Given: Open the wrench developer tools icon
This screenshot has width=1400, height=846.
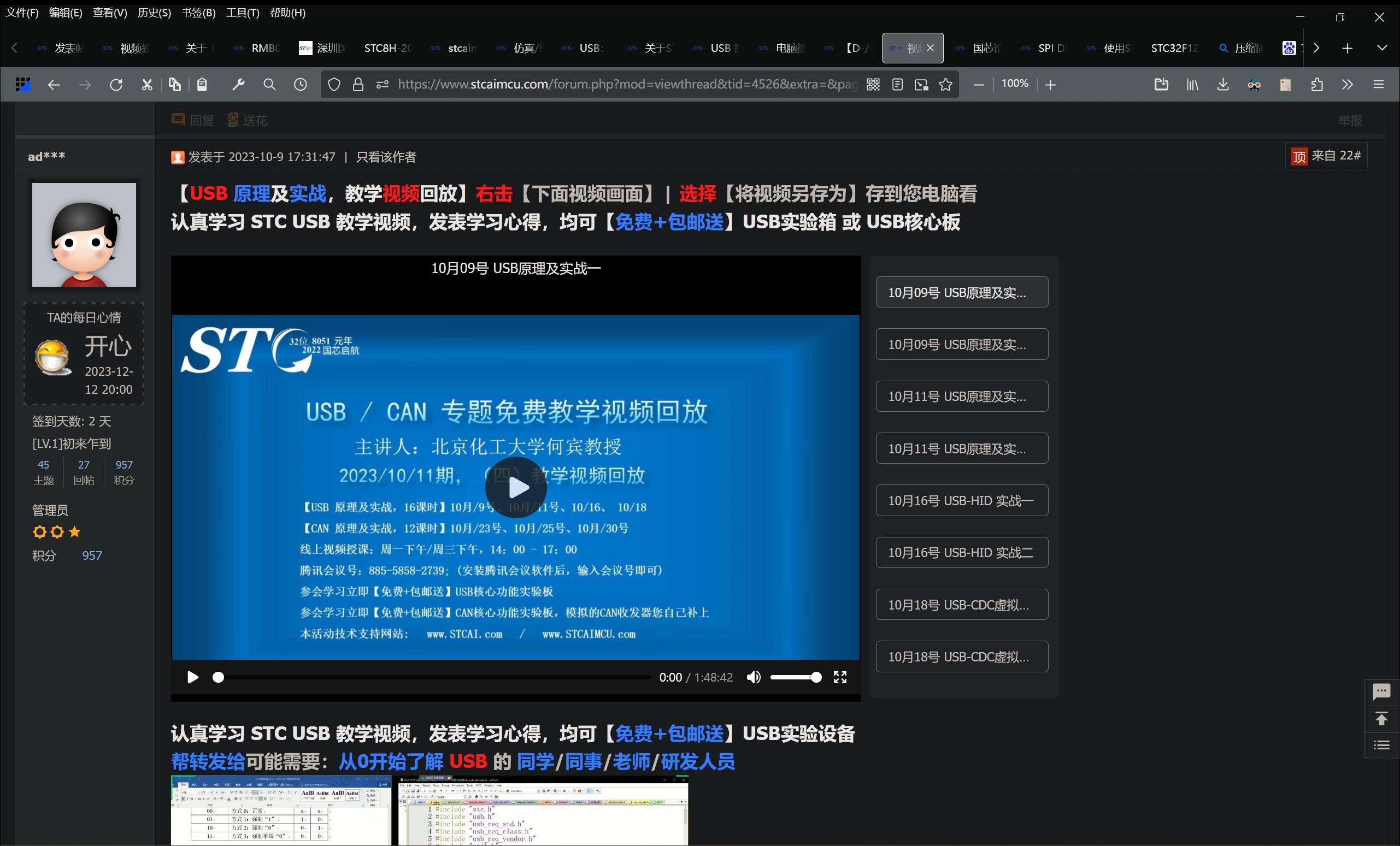Looking at the screenshot, I should 239,85.
